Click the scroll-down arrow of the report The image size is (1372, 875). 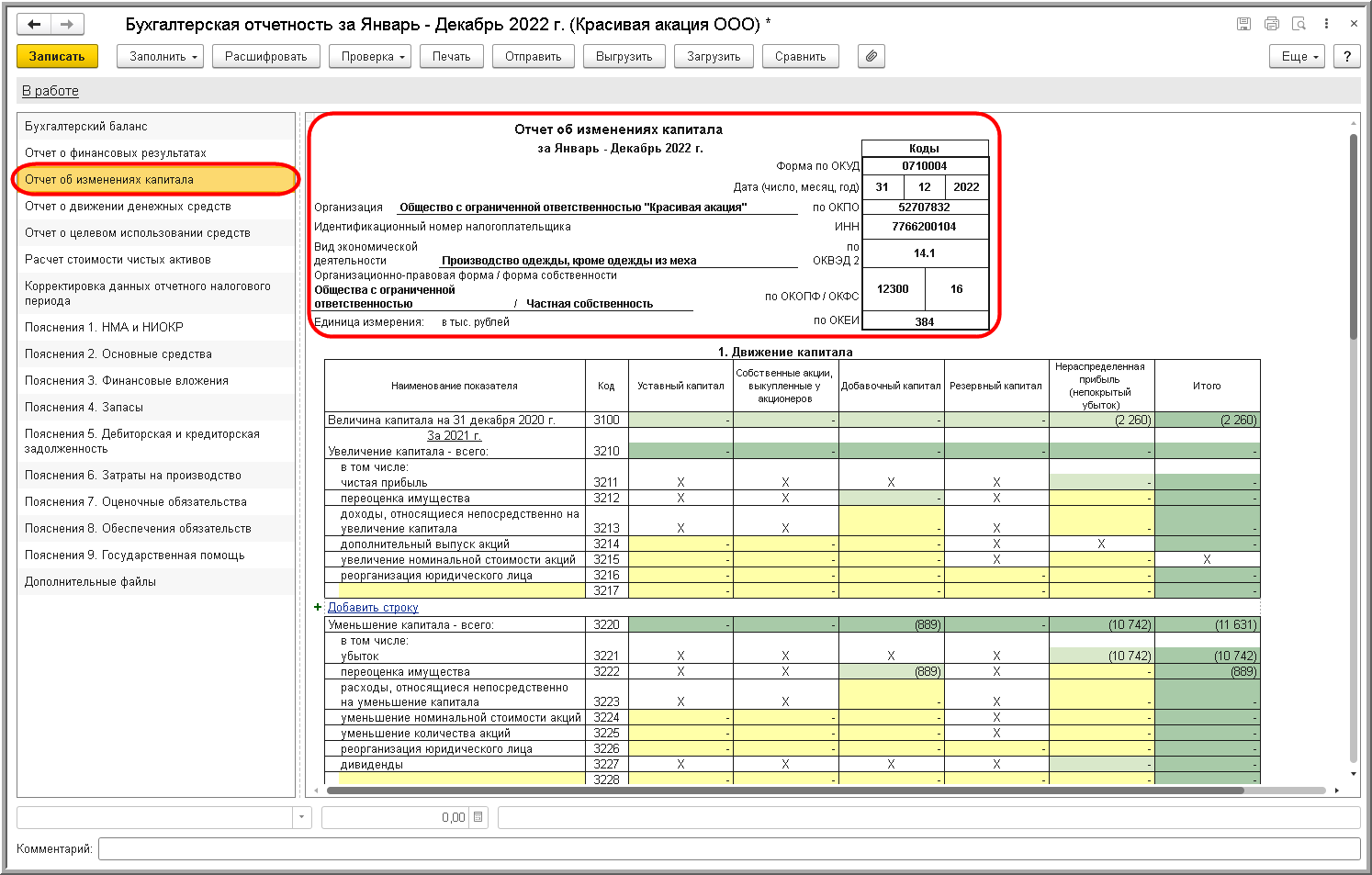(x=1354, y=775)
